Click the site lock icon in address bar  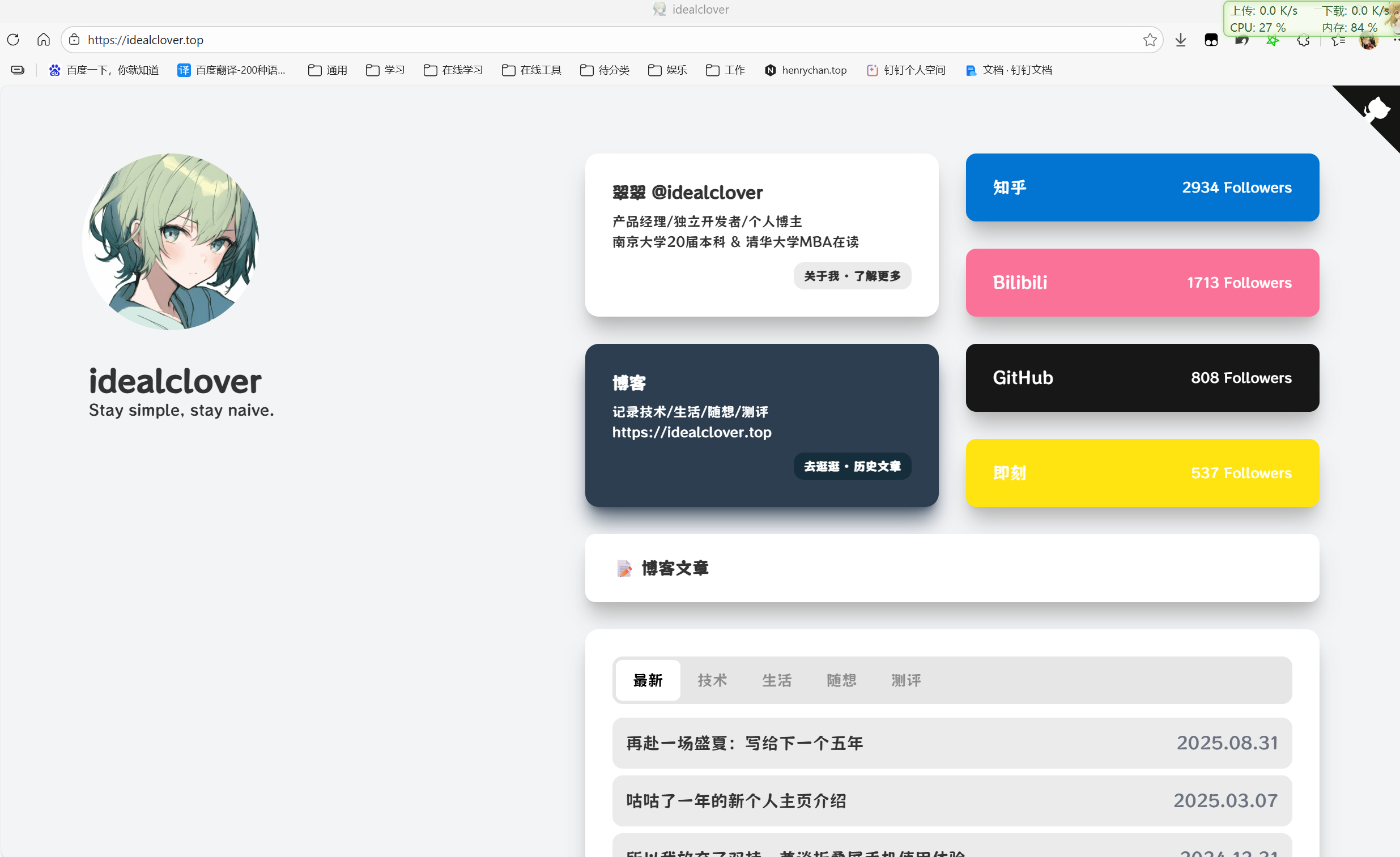tap(74, 40)
